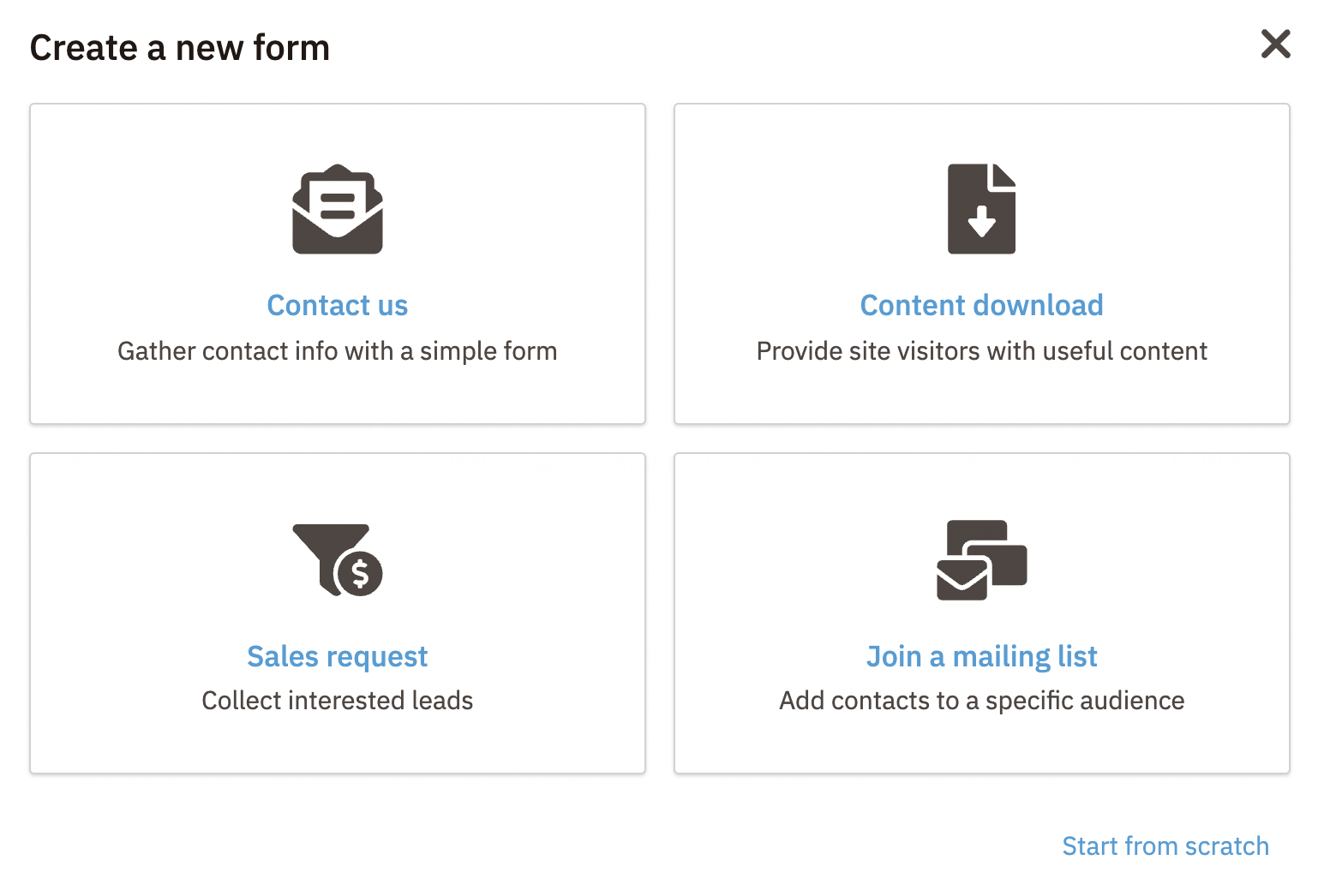Click the open envelope Contact us icon
Image resolution: width=1318 pixels, height=896 pixels.
[x=338, y=209]
